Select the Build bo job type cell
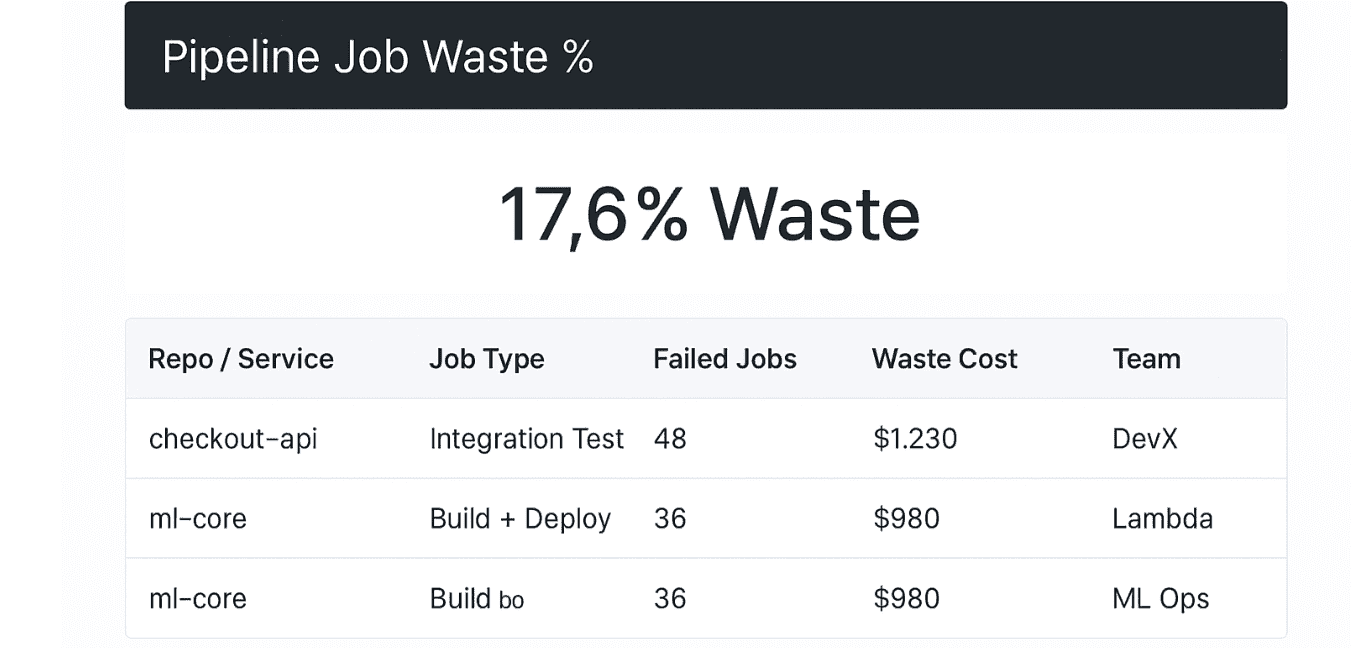This screenshot has height=648, width=1362. [x=477, y=599]
